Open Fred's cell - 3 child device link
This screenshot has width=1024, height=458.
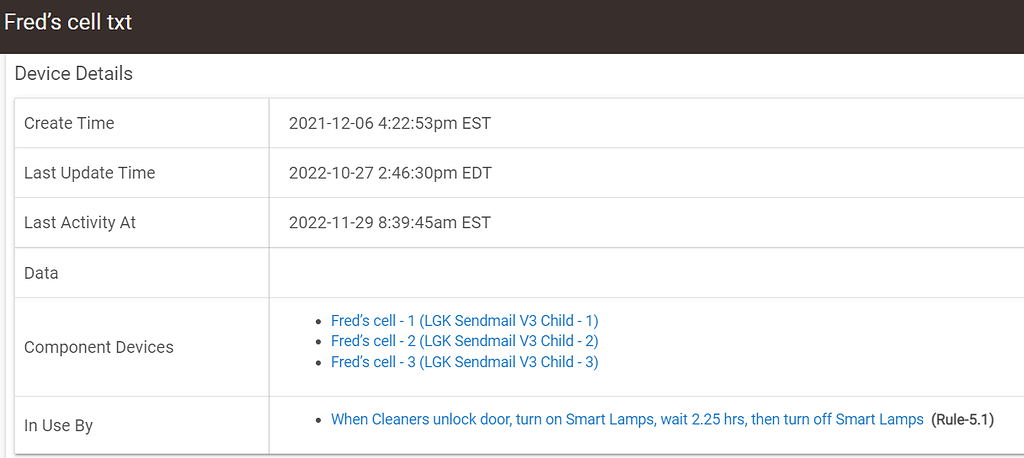[464, 362]
